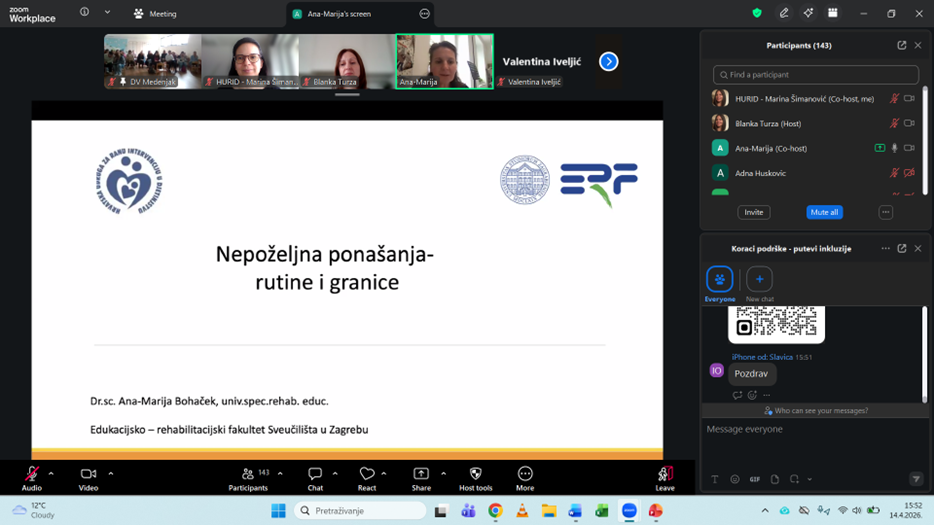Switch to the Meeting tab
934x525 pixels.
point(155,14)
